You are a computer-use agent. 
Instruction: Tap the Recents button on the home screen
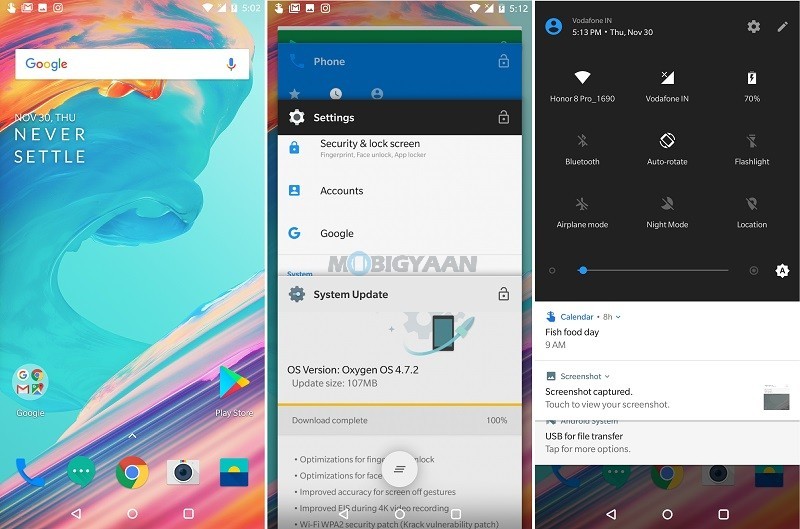click(x=188, y=514)
